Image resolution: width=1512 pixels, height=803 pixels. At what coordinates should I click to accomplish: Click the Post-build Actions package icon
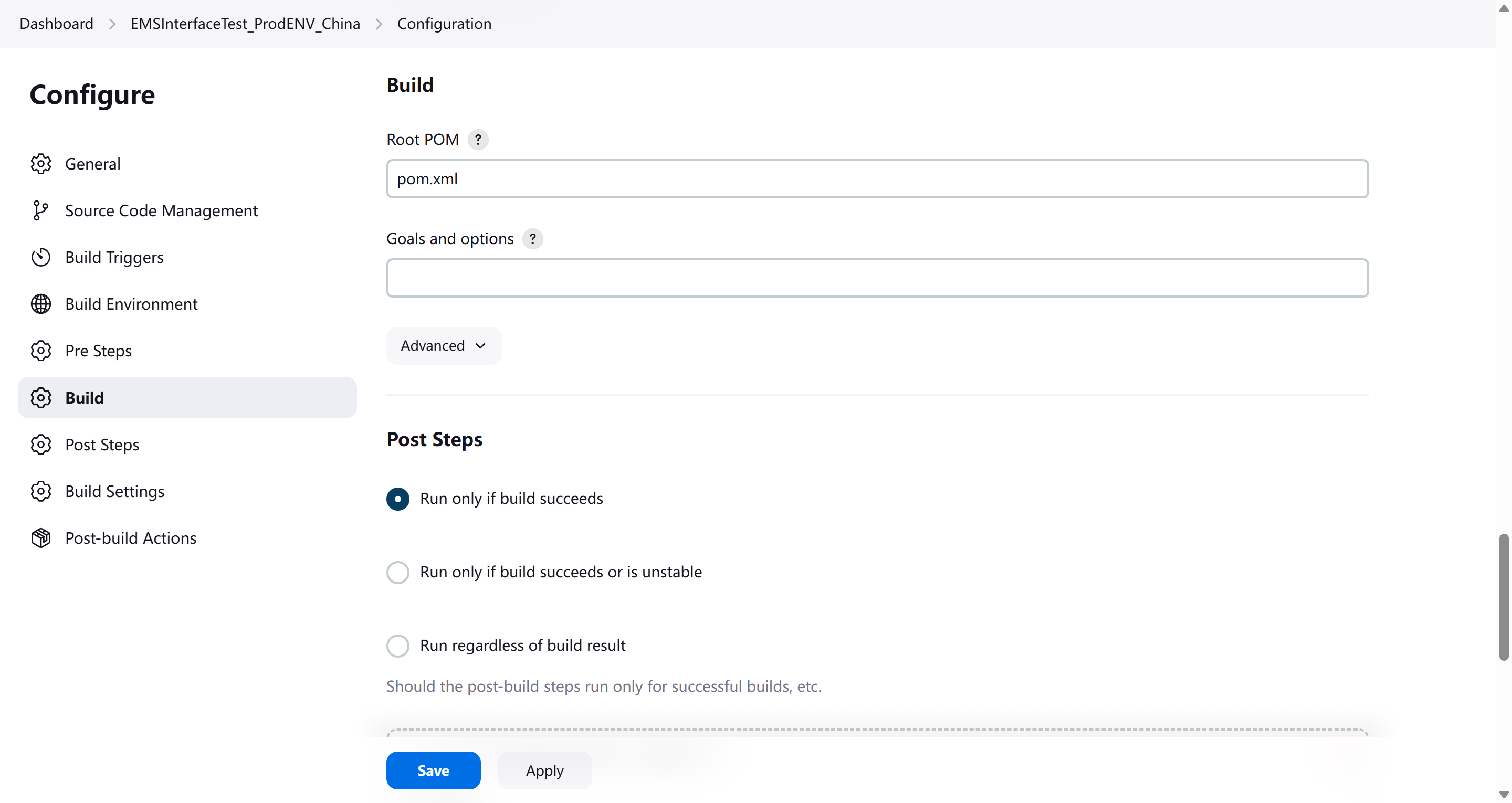tap(40, 537)
